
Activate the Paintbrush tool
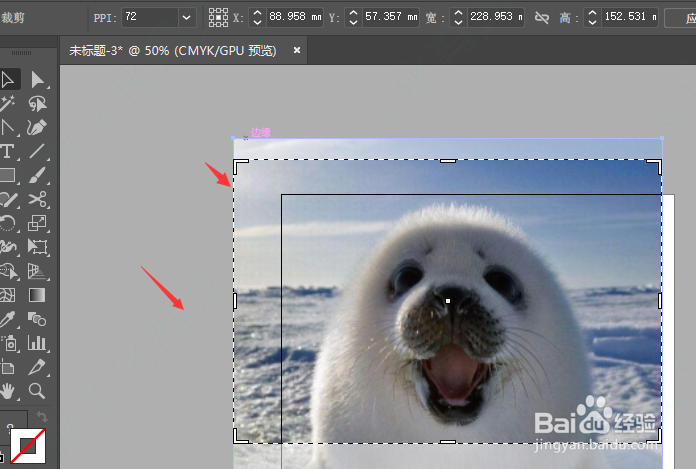pos(37,176)
